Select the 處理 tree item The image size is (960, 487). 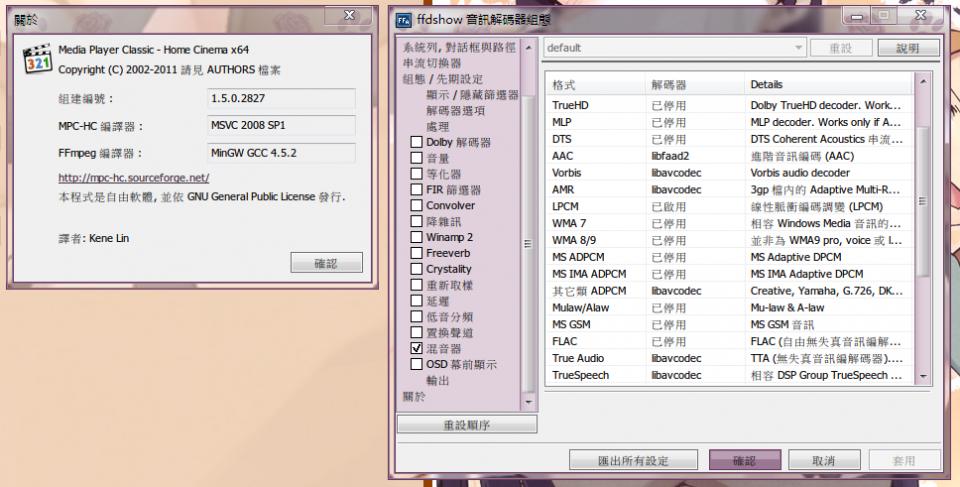pos(438,127)
